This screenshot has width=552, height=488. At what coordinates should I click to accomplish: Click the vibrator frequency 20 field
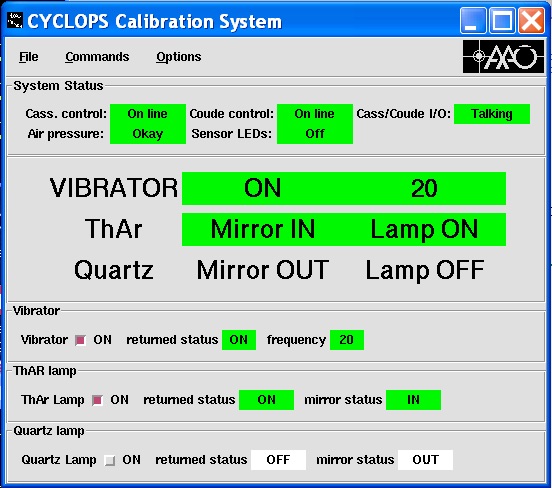pyautogui.click(x=347, y=340)
